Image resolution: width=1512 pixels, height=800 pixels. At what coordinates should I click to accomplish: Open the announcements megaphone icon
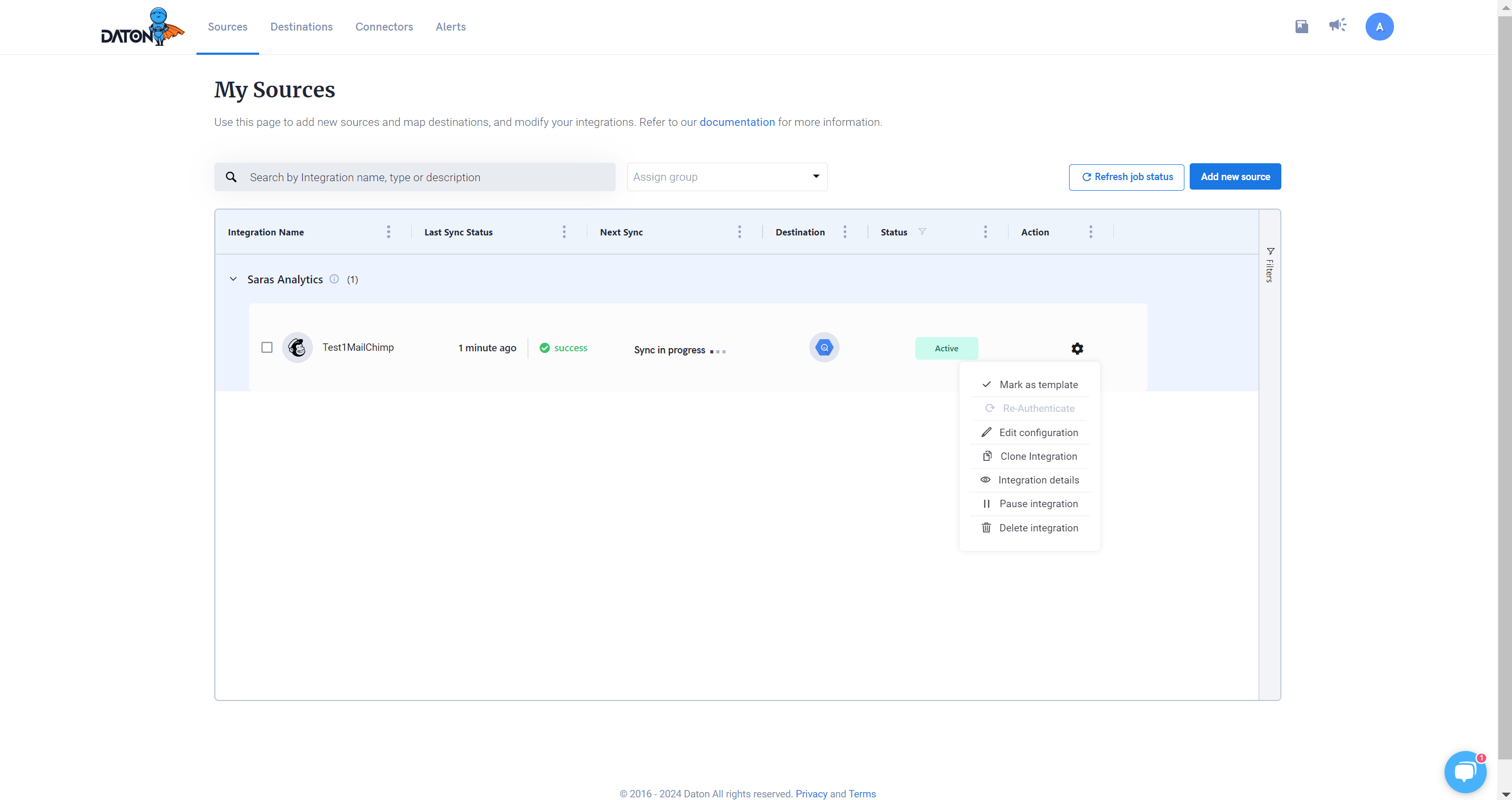(x=1337, y=25)
